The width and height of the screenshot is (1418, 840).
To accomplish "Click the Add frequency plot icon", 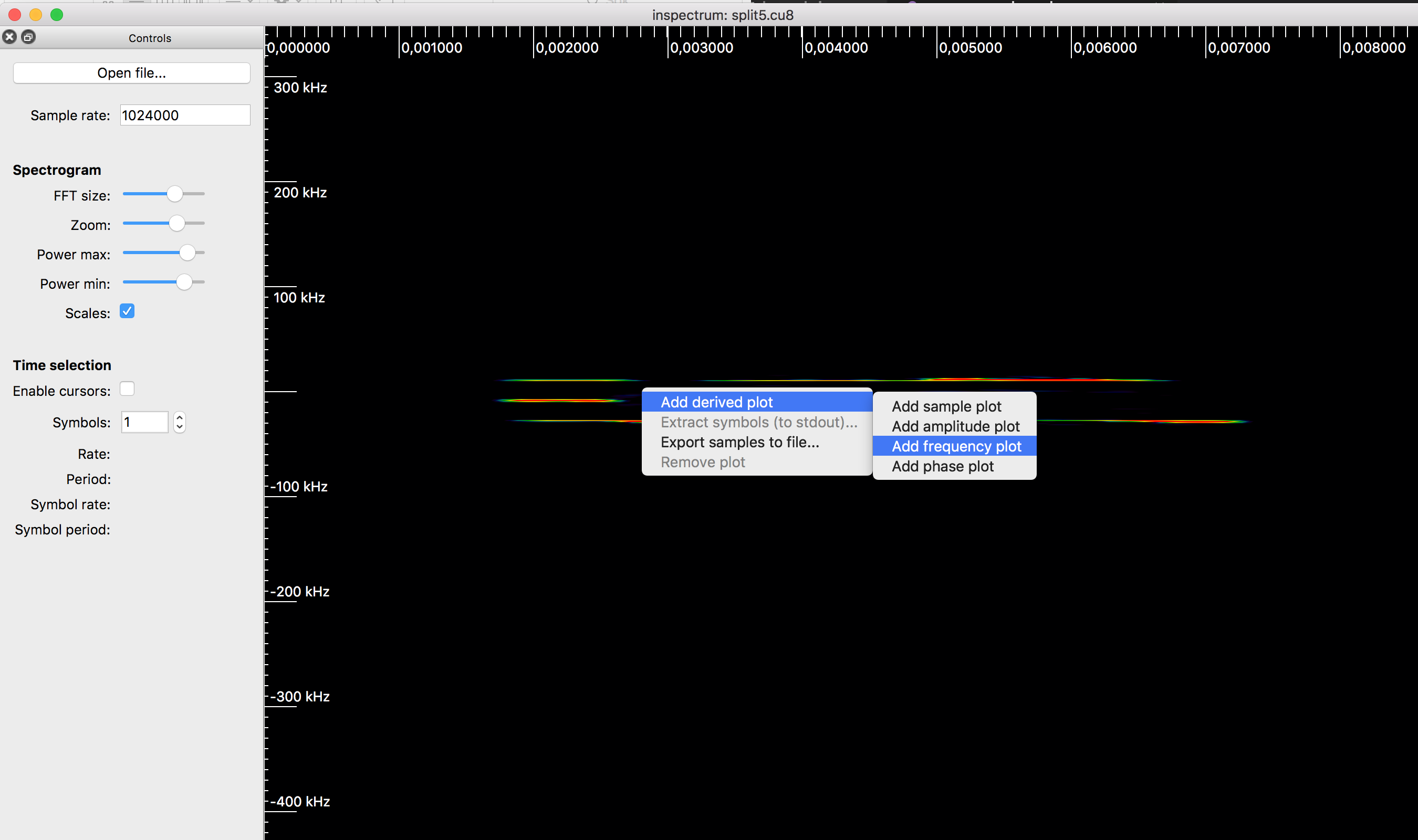I will pyautogui.click(x=955, y=446).
